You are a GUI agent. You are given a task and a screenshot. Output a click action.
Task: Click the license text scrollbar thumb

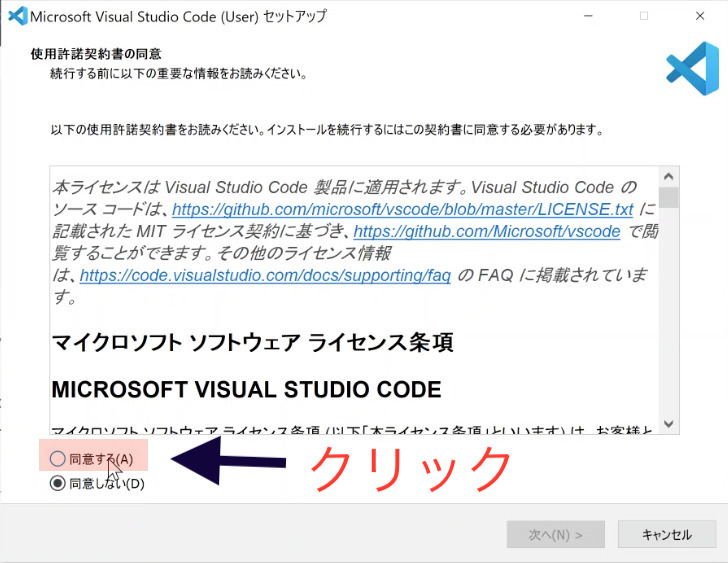[669, 197]
